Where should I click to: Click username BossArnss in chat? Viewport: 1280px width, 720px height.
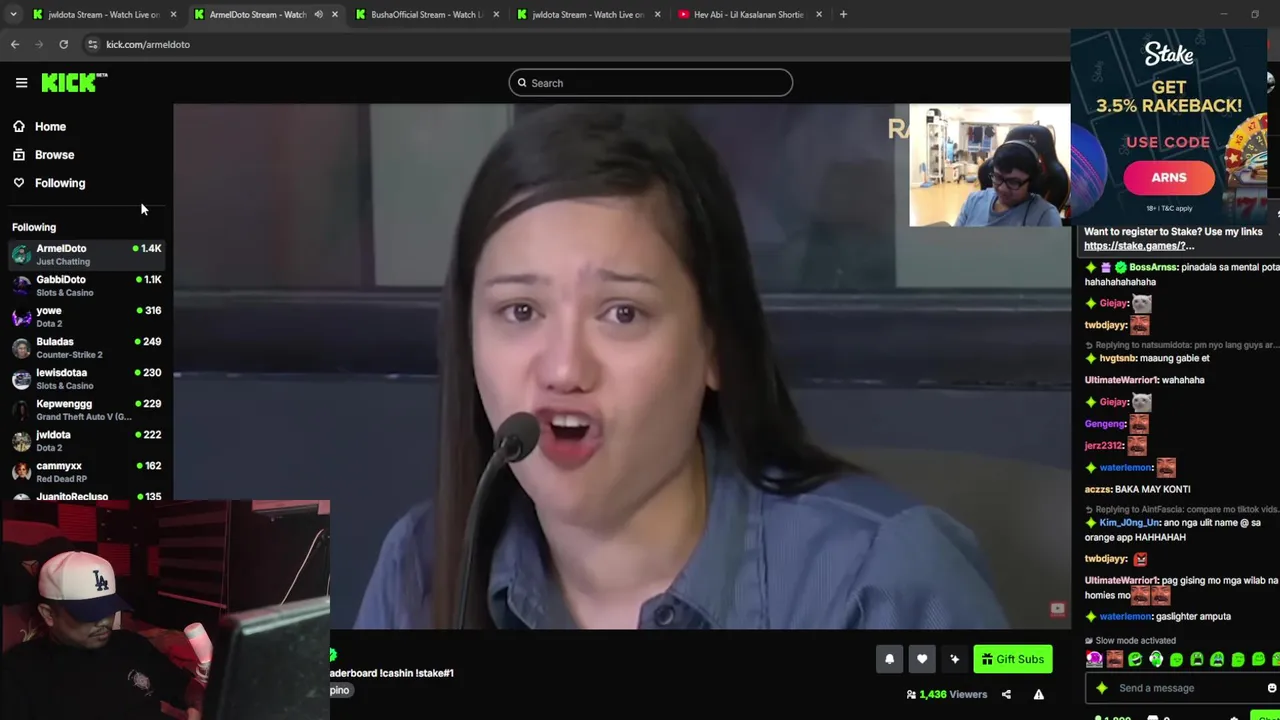(x=1153, y=268)
